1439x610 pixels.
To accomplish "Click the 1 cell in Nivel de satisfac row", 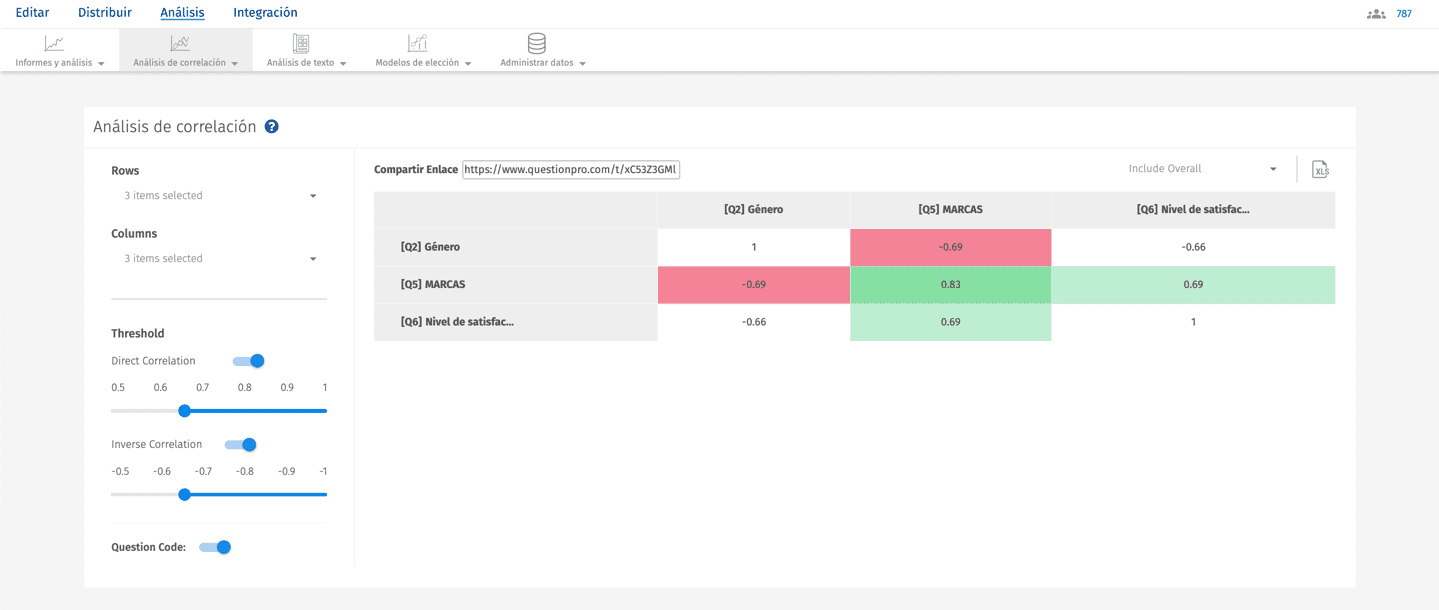I will (x=1193, y=322).
